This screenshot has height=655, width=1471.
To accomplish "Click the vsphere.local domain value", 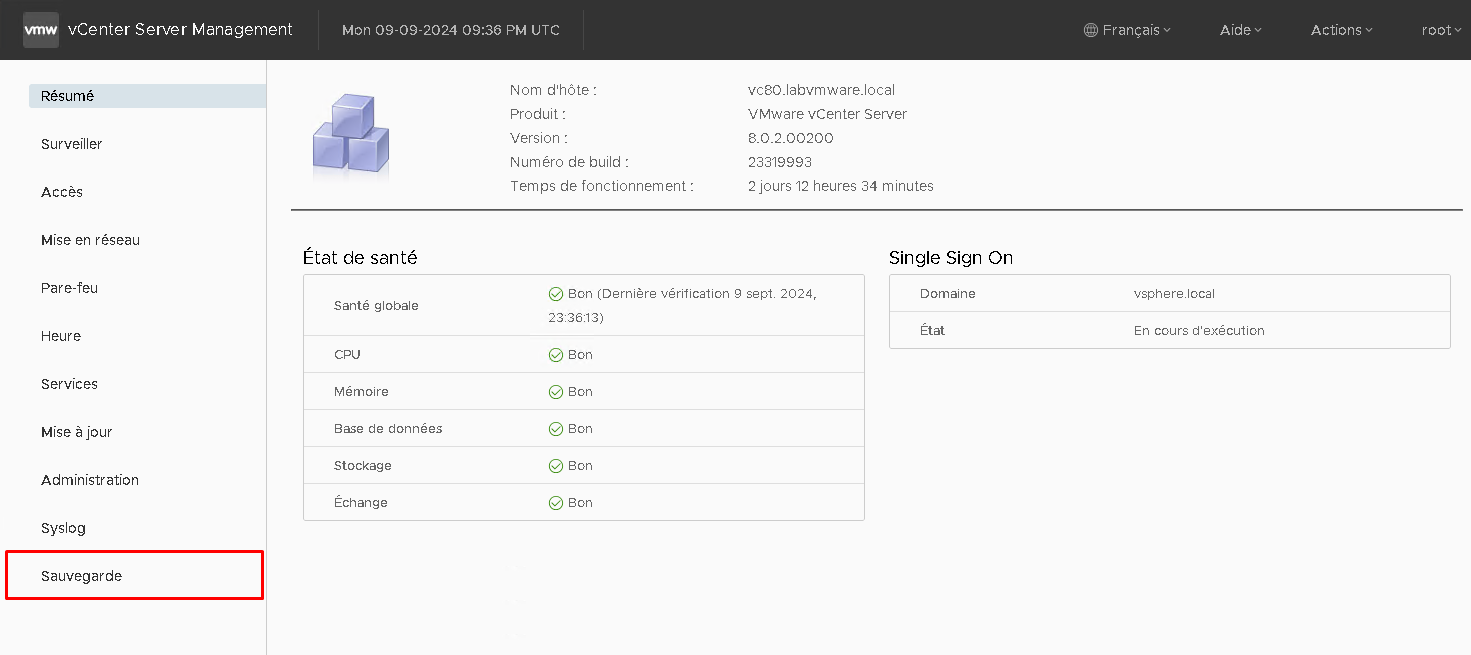I will [x=1174, y=294].
